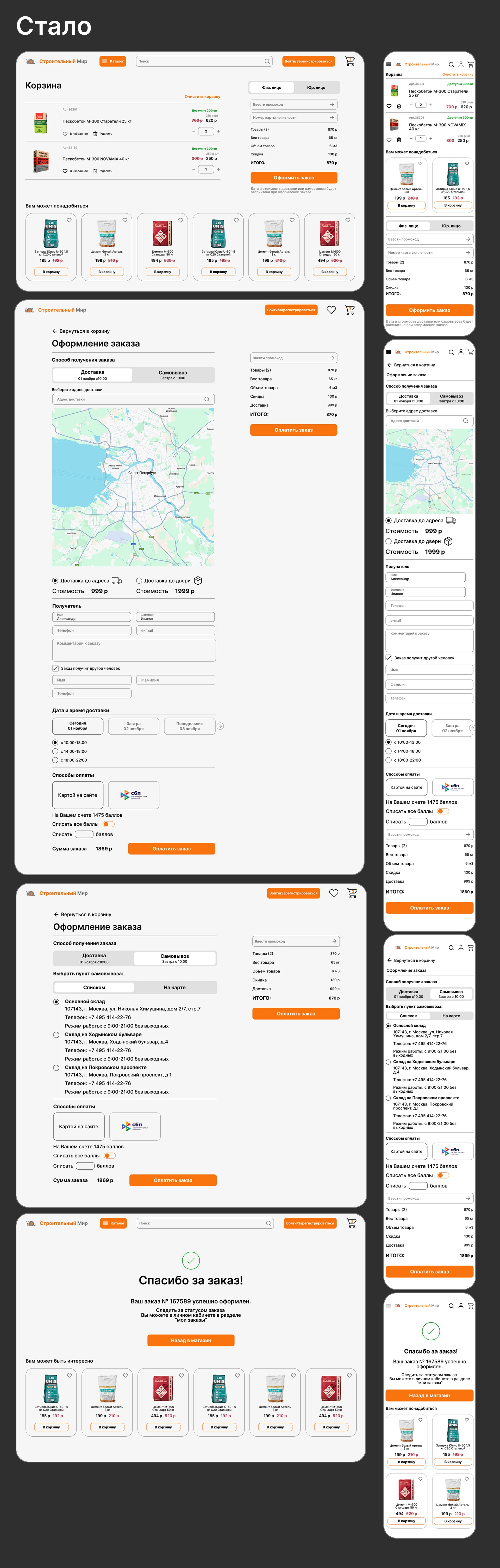Screen dimensions: 500x1568
Task: Select Доставка до двери radio in desktop checkout
Action: click(x=139, y=581)
